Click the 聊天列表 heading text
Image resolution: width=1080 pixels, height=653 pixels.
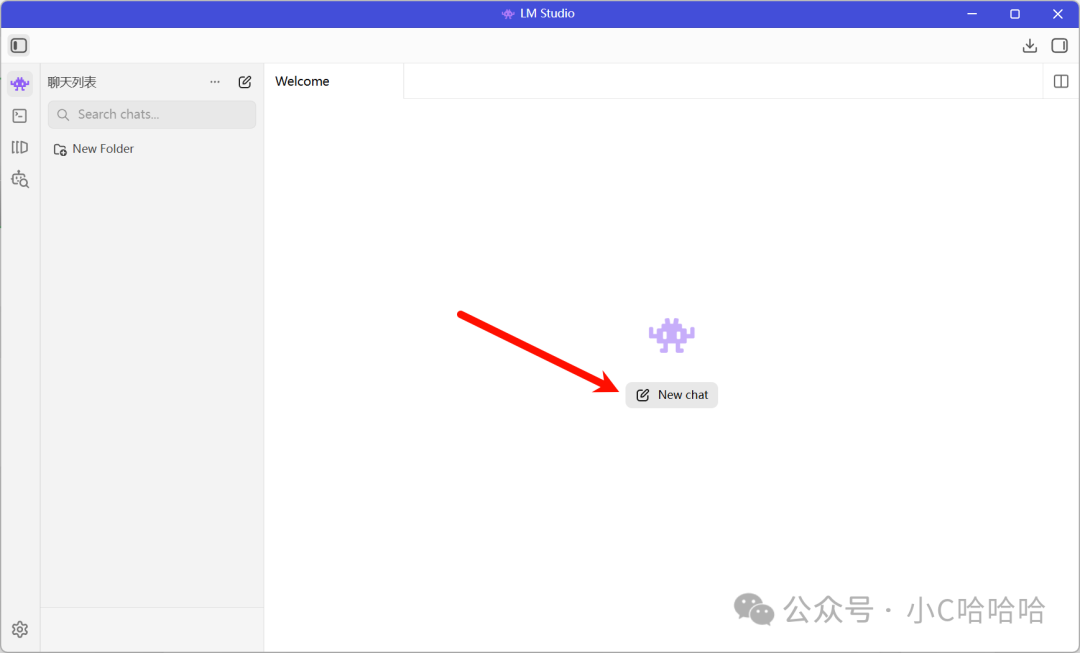pyautogui.click(x=72, y=82)
